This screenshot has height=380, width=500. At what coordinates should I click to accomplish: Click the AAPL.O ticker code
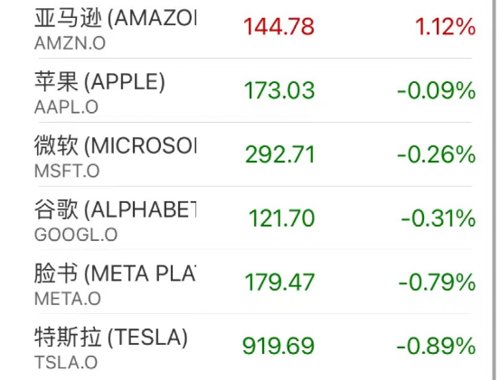66,107
